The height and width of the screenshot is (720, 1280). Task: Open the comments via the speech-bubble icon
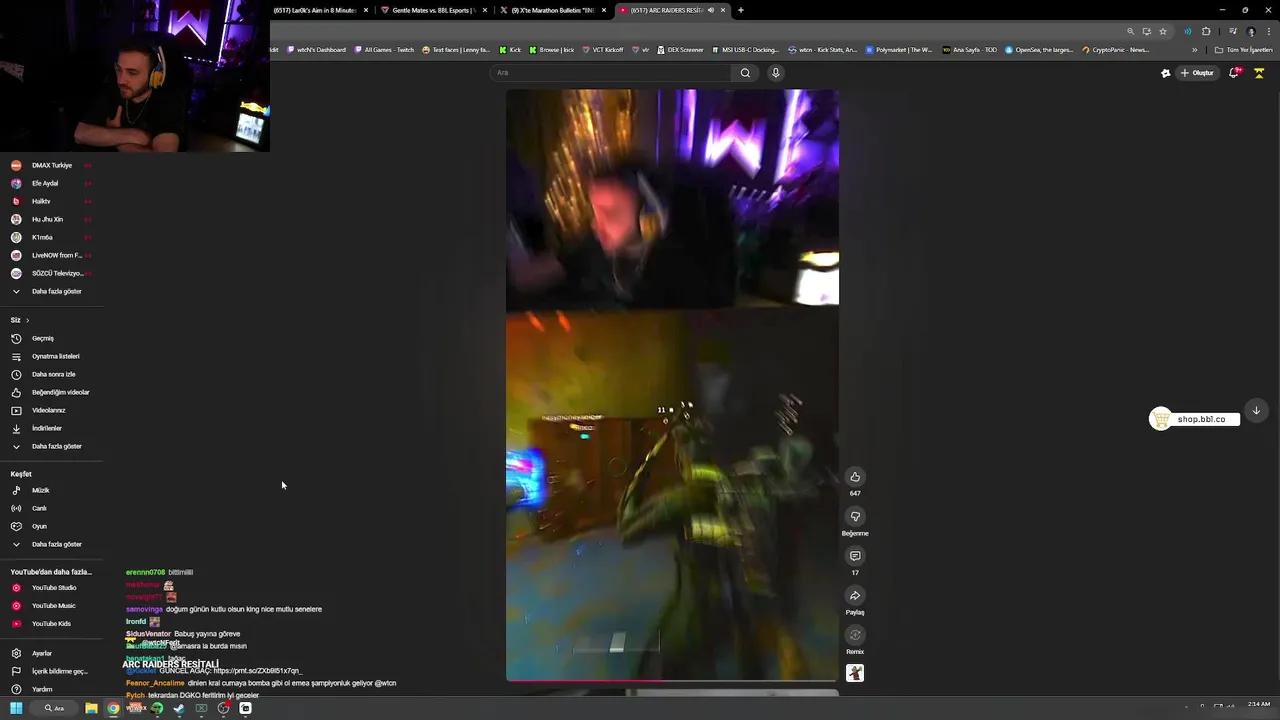coord(855,556)
